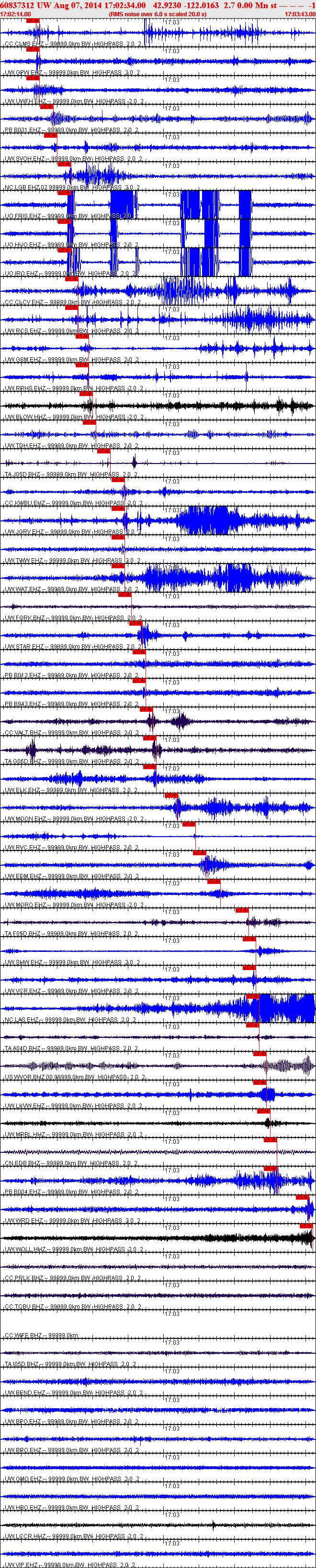Select the 'UW WAT EHZ' station label

tap(24, 589)
